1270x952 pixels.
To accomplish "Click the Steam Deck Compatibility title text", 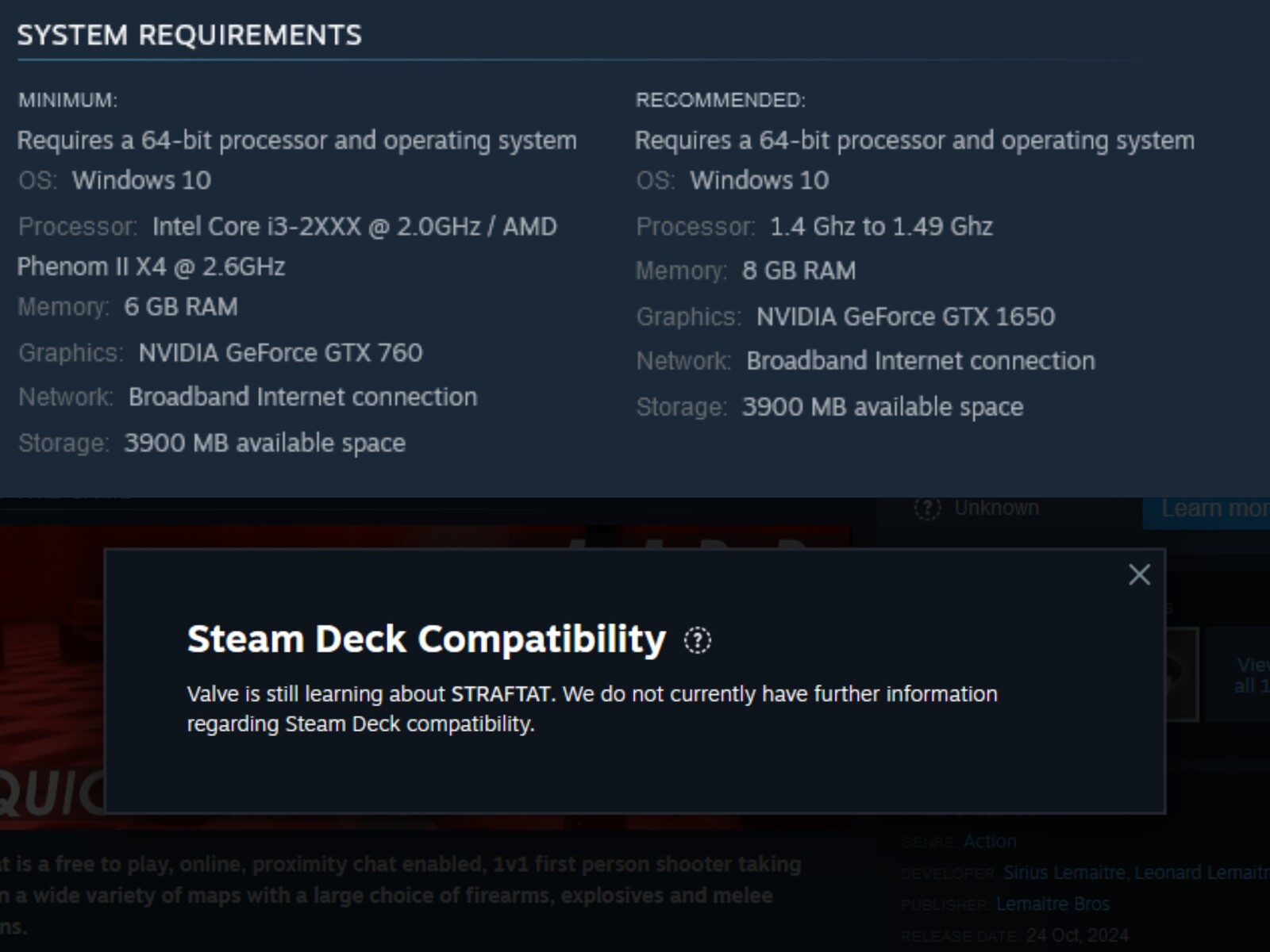I will (x=426, y=639).
